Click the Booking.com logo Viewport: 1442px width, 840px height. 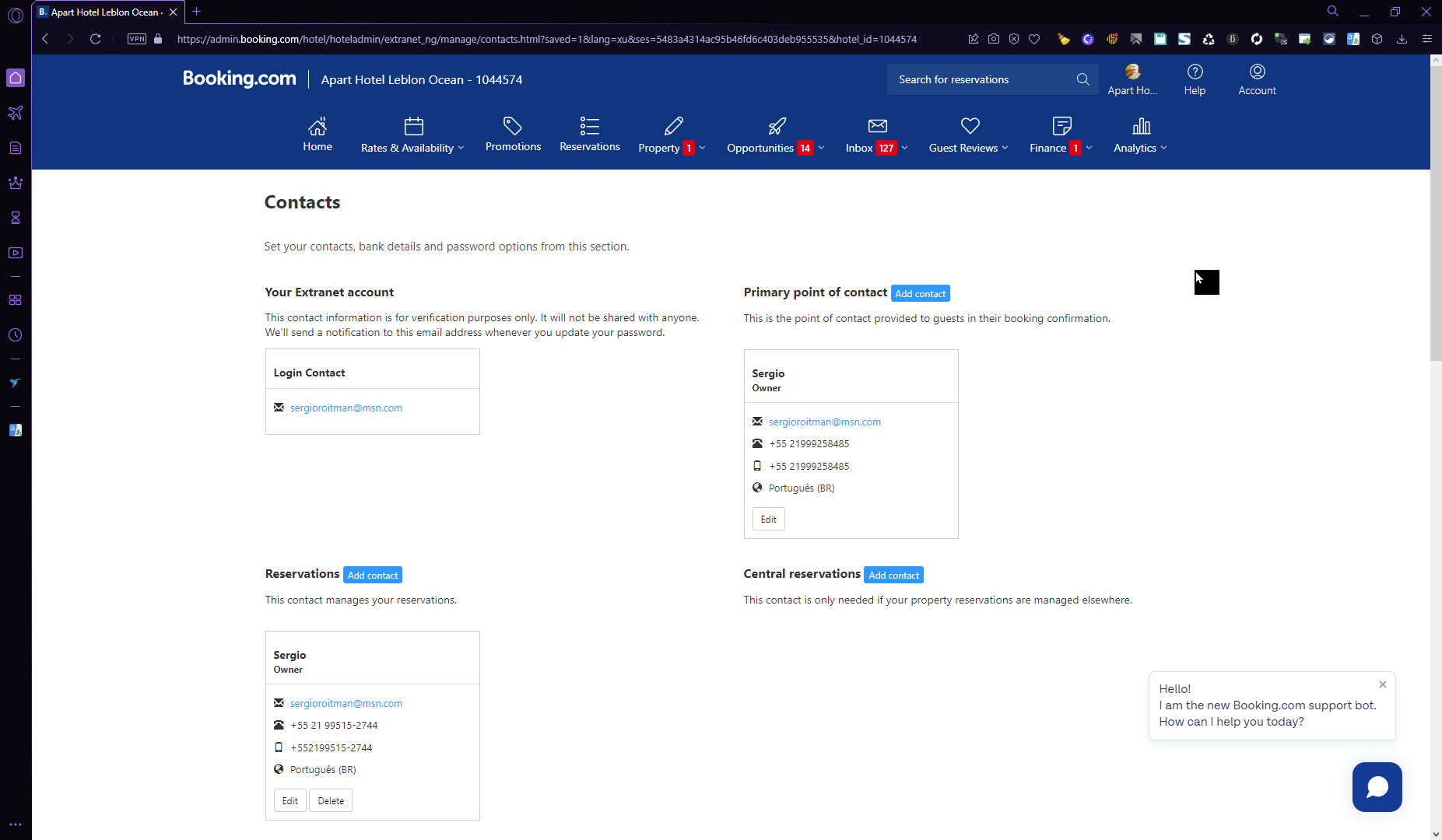pyautogui.click(x=239, y=79)
